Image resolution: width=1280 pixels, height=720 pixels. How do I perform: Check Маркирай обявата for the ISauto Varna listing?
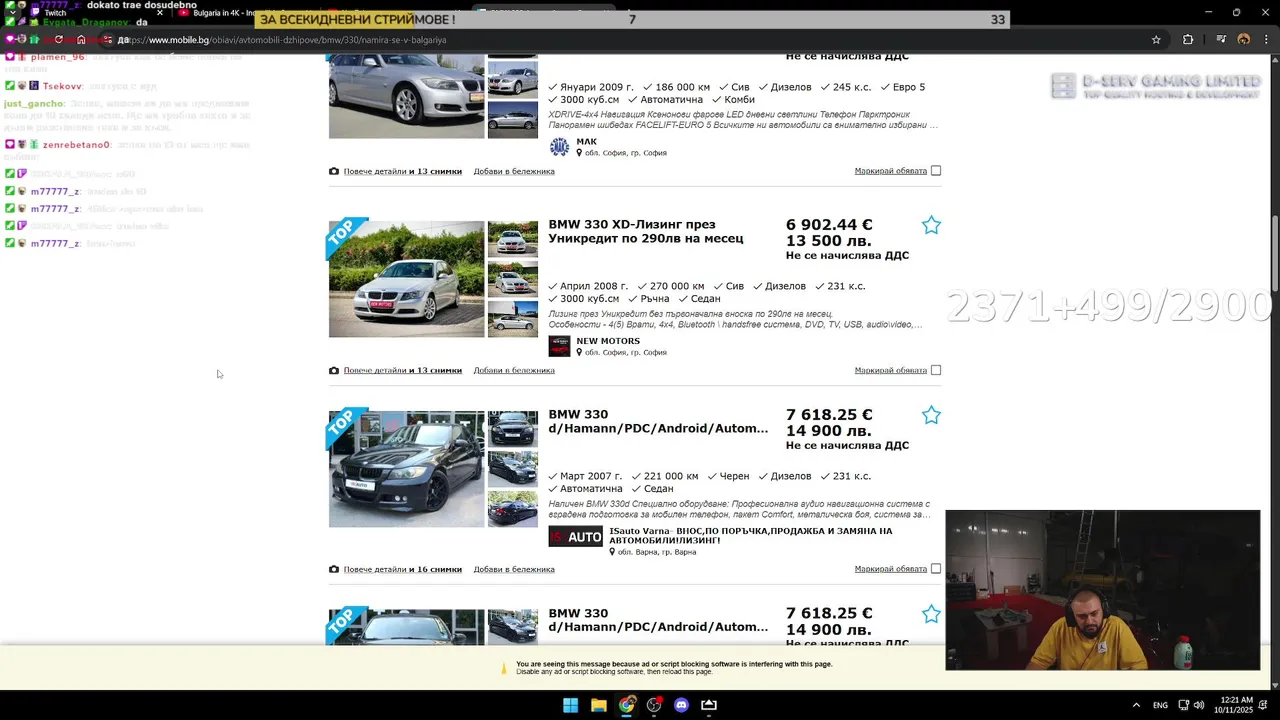click(x=936, y=569)
